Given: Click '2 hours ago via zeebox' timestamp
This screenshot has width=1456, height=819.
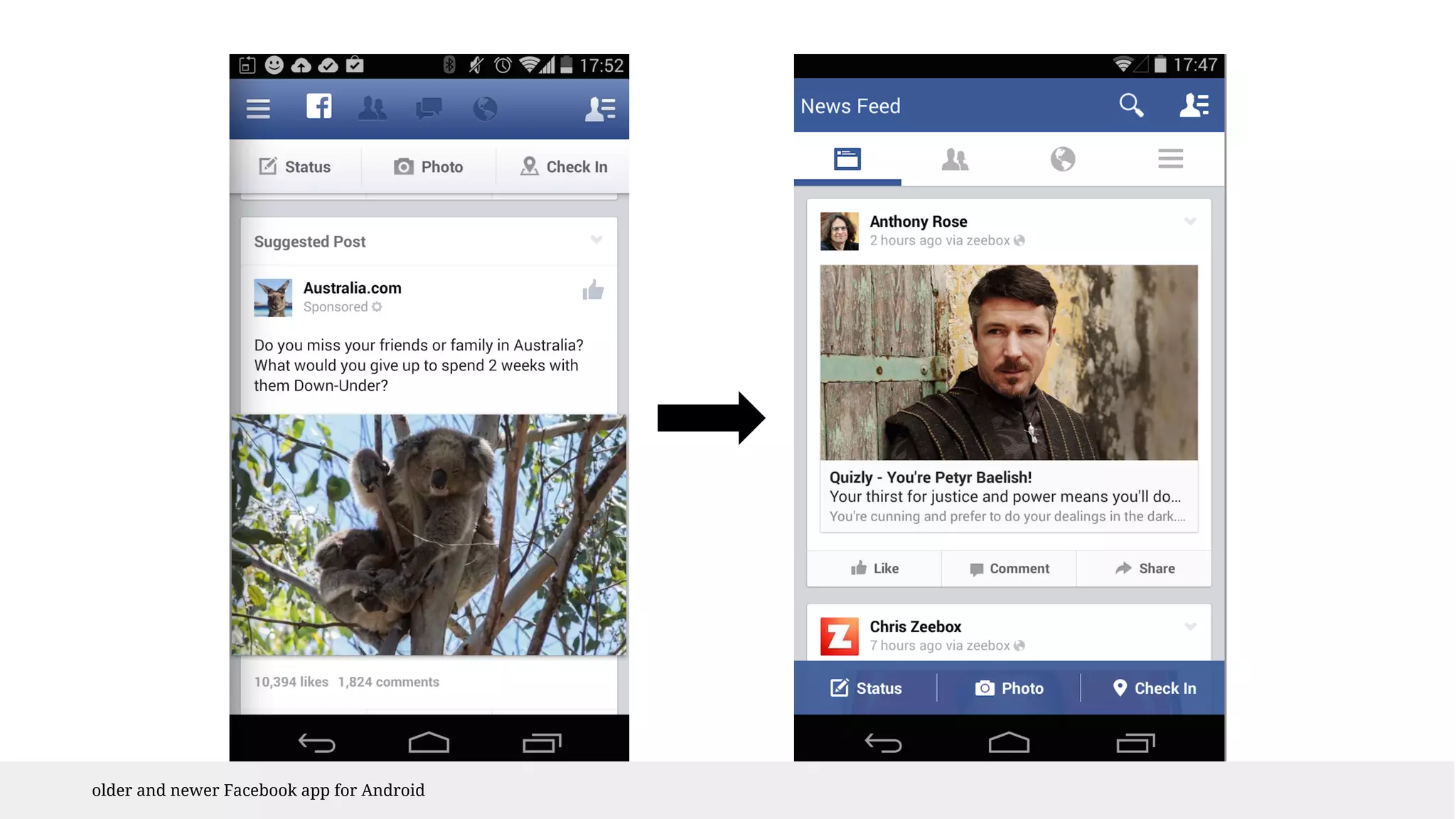Looking at the screenshot, I should tap(939, 240).
